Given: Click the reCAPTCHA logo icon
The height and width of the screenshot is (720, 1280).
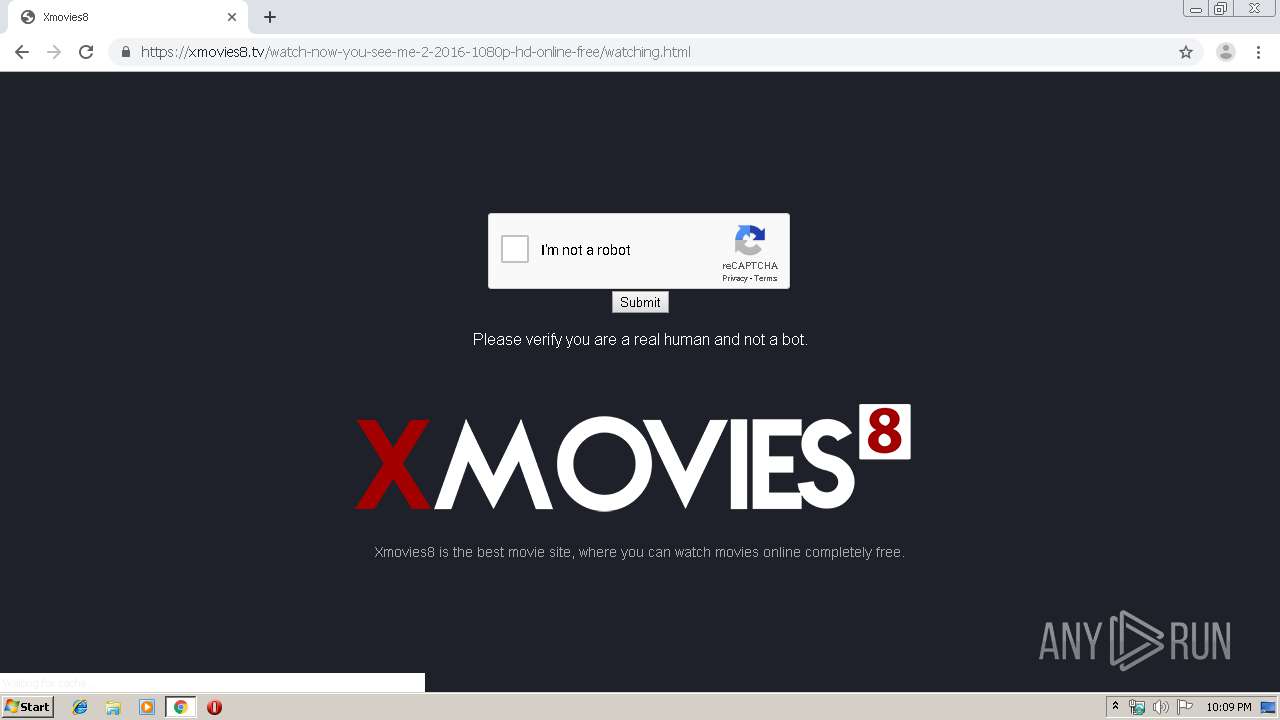Looking at the screenshot, I should pyautogui.click(x=750, y=241).
